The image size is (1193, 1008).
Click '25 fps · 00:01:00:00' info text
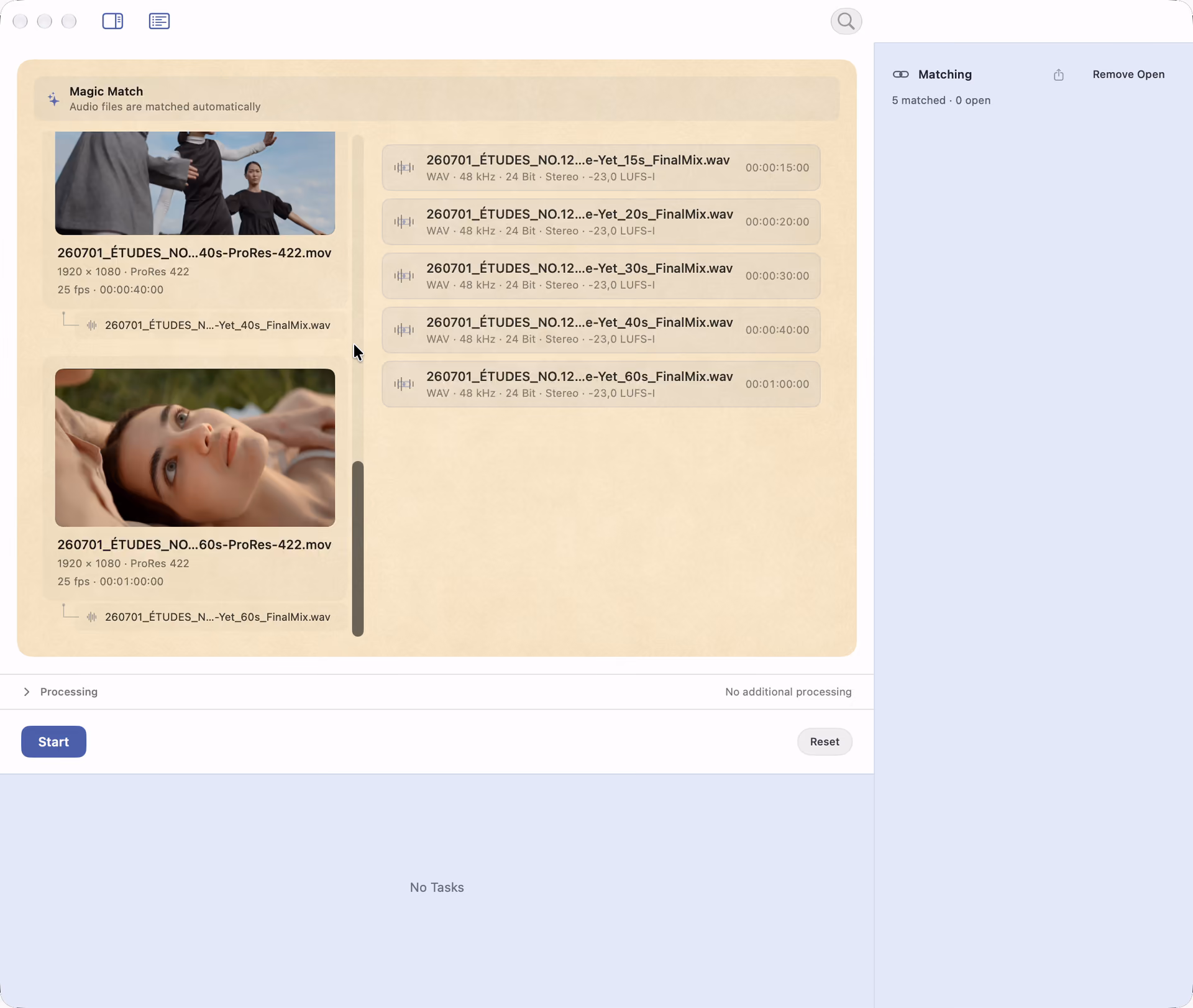click(111, 582)
